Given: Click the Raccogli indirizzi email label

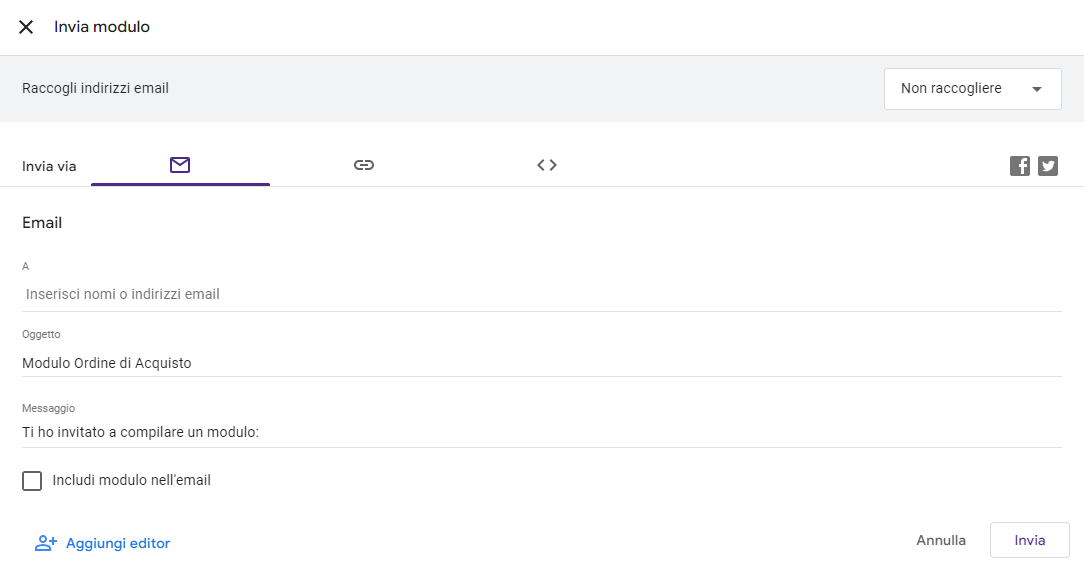Looking at the screenshot, I should pos(95,88).
